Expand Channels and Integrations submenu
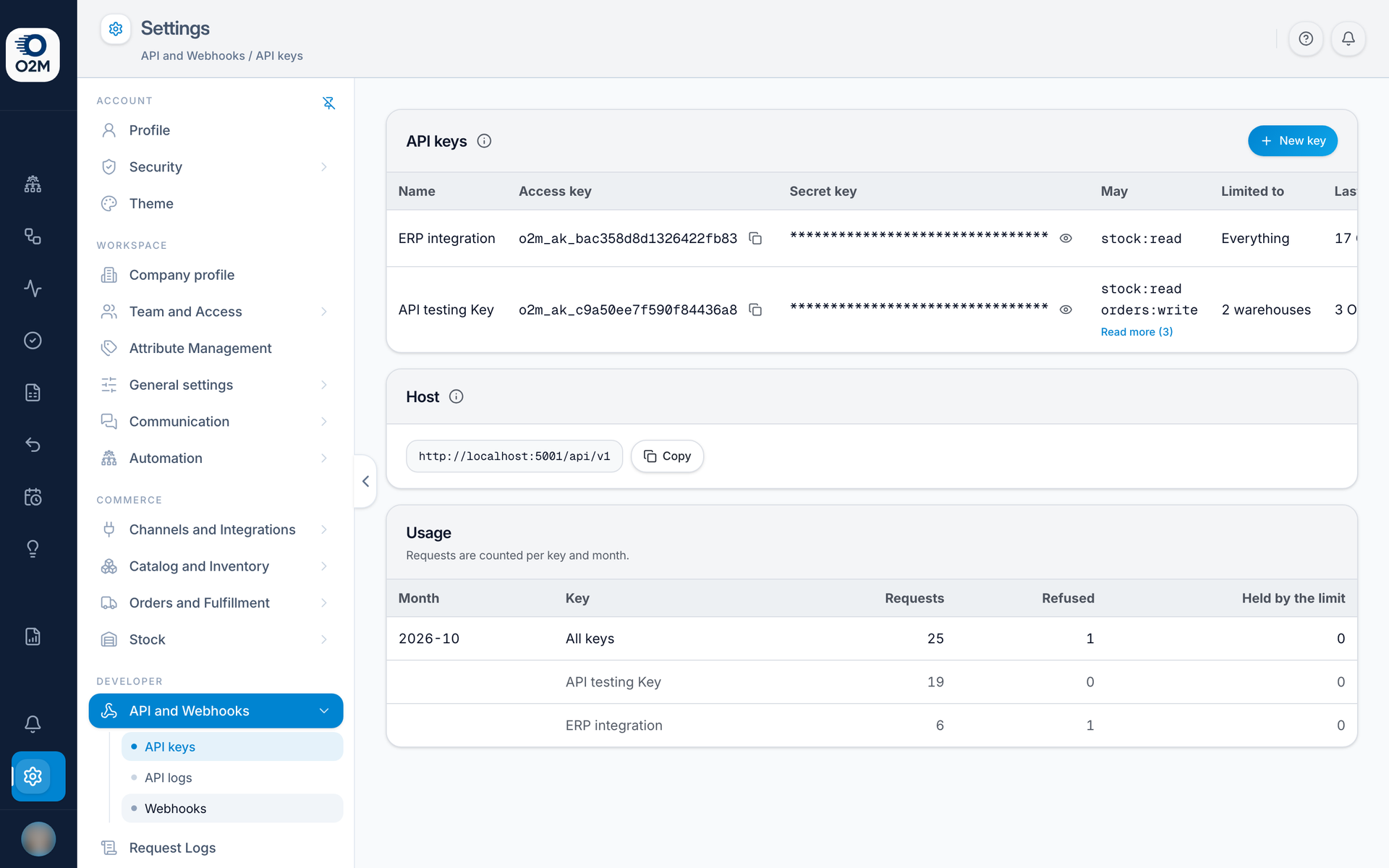The width and height of the screenshot is (1389, 868). tap(323, 529)
